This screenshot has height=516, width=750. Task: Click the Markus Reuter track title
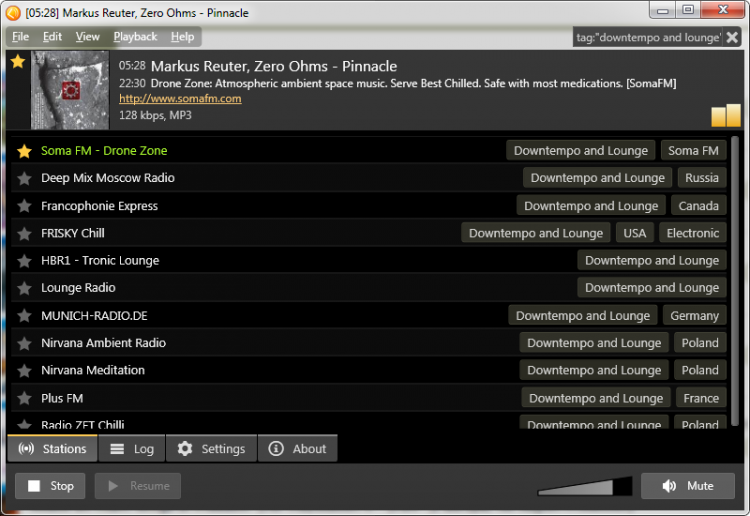point(274,66)
